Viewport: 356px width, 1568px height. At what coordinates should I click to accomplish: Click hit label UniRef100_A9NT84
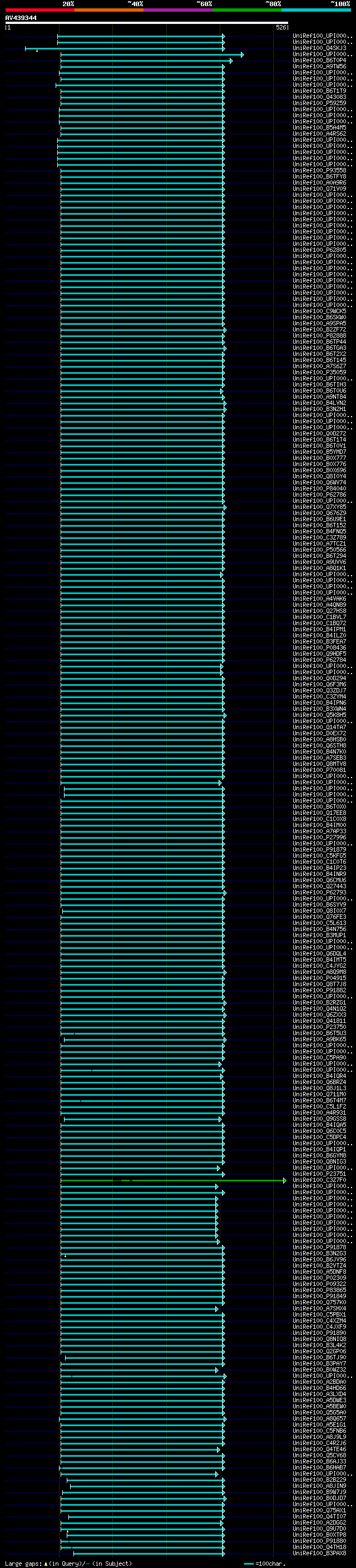tap(319, 397)
